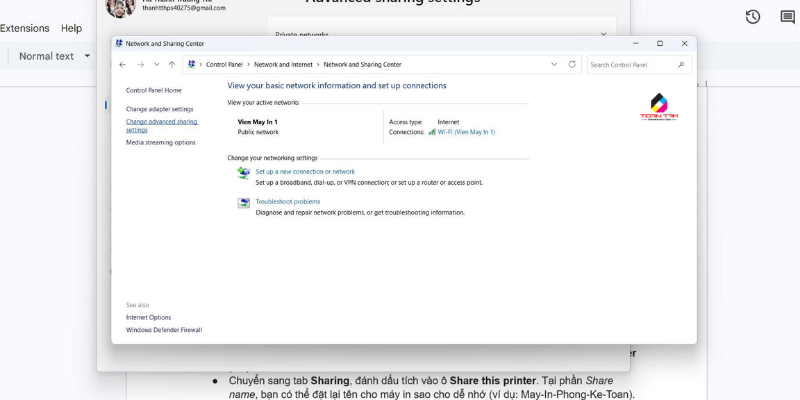
Task: Open the Help menu
Action: (71, 28)
